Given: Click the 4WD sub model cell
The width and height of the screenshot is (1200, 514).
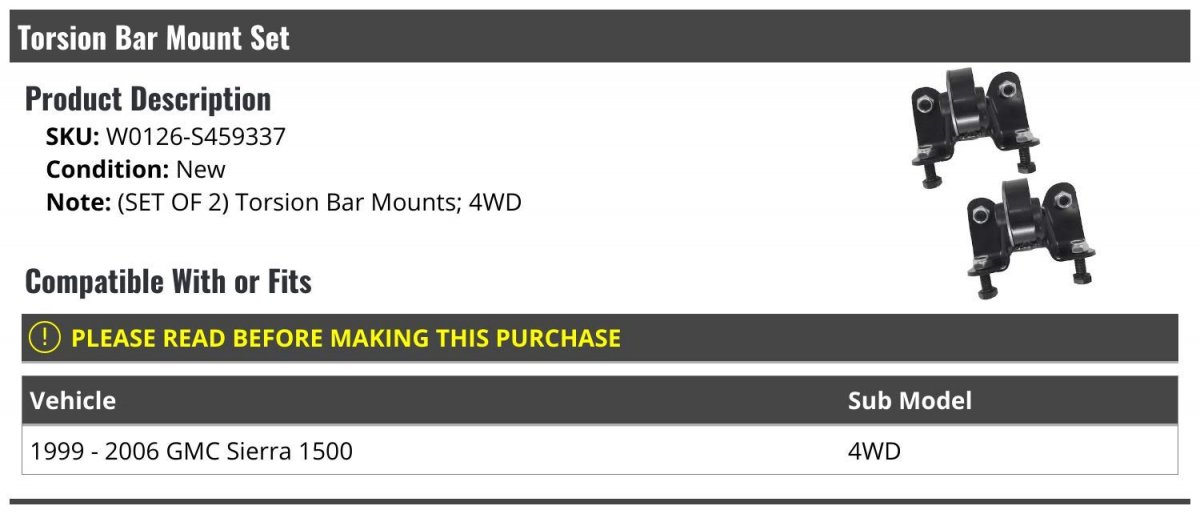Looking at the screenshot, I should click(x=874, y=451).
